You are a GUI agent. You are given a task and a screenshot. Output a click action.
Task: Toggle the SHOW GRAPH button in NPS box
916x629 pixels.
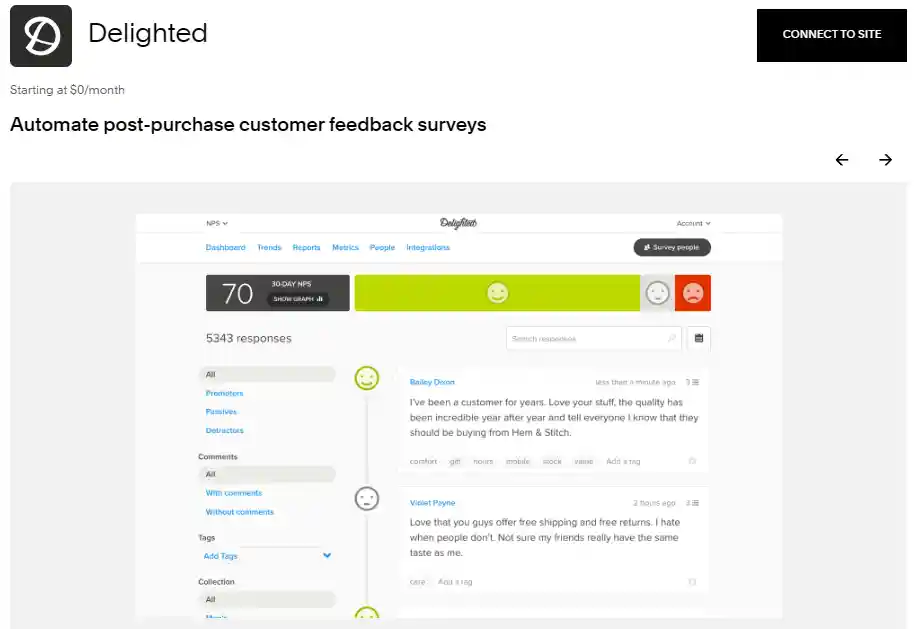[x=298, y=298]
